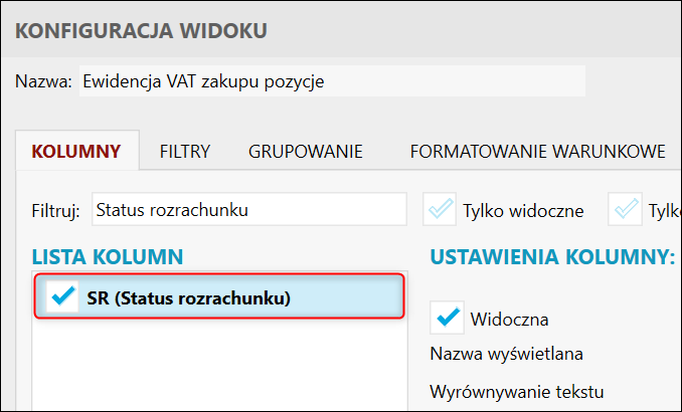Screen dimensions: 682x412
Task: Toggle the cut-off checkbox right of Tylko widoczne
Action: click(x=629, y=210)
